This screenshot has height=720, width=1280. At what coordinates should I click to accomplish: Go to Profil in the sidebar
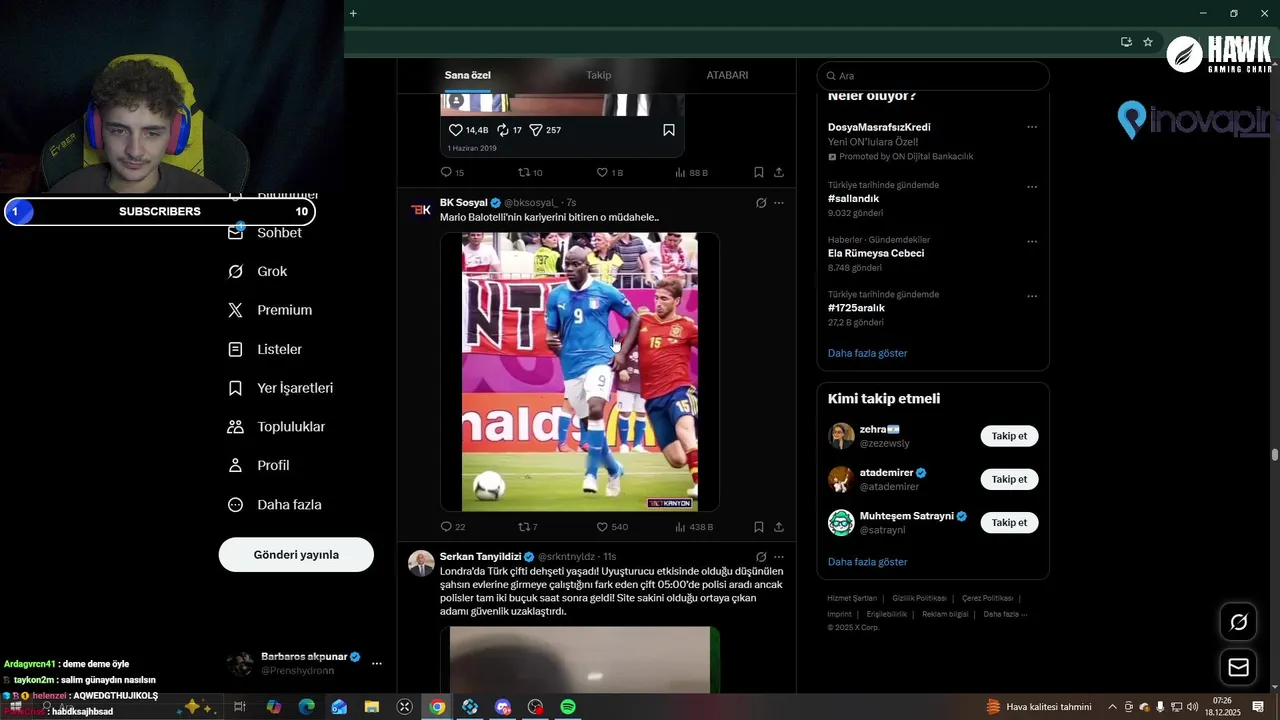(x=259, y=465)
